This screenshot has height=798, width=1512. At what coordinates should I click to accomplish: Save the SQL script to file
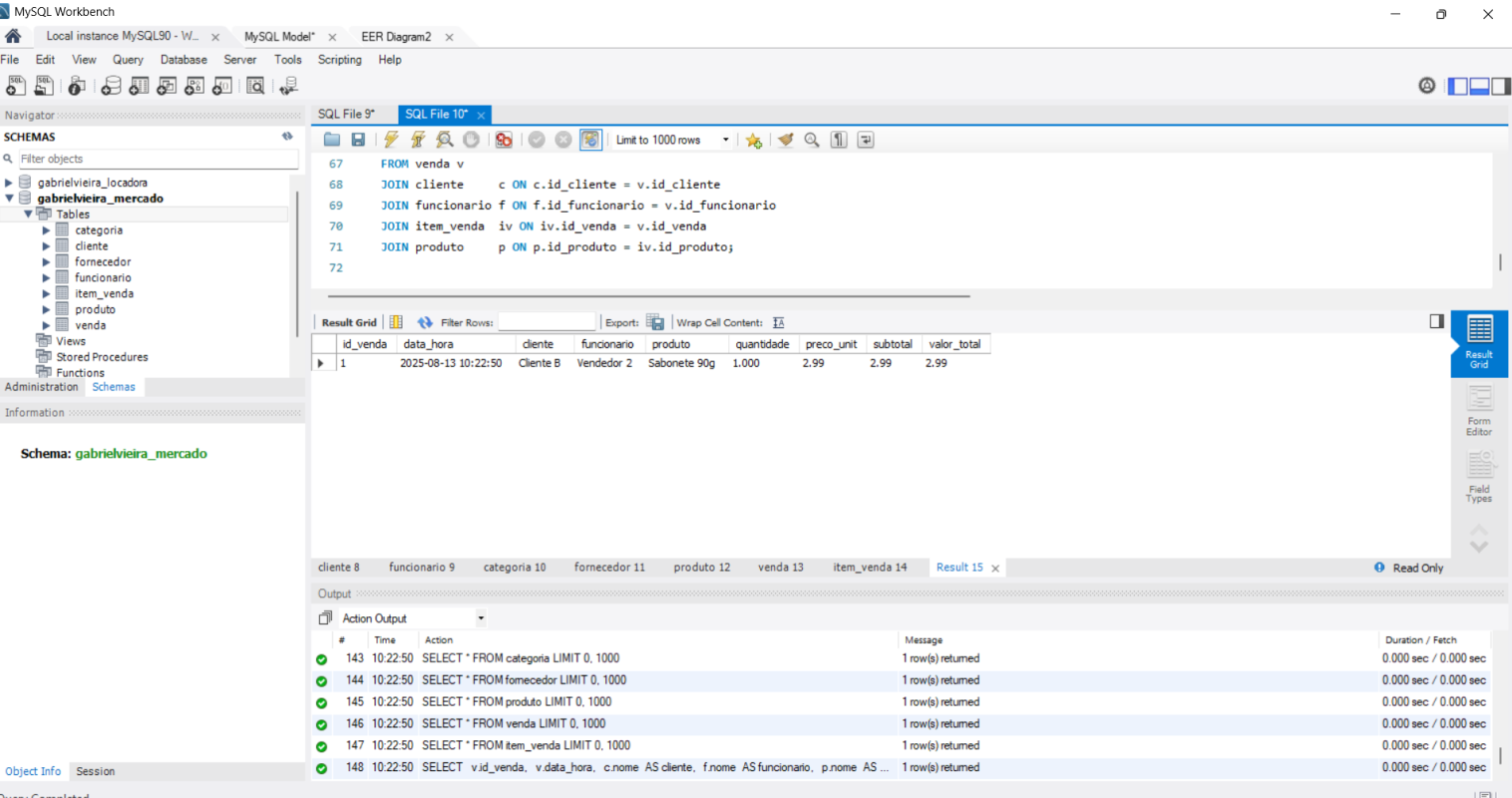[x=358, y=140]
